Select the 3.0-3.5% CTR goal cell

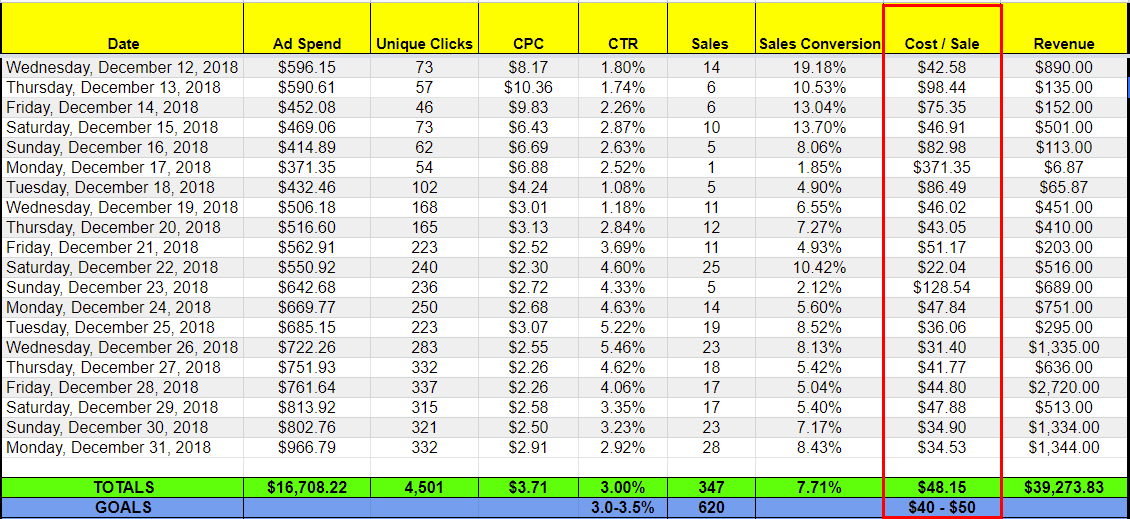[622, 507]
